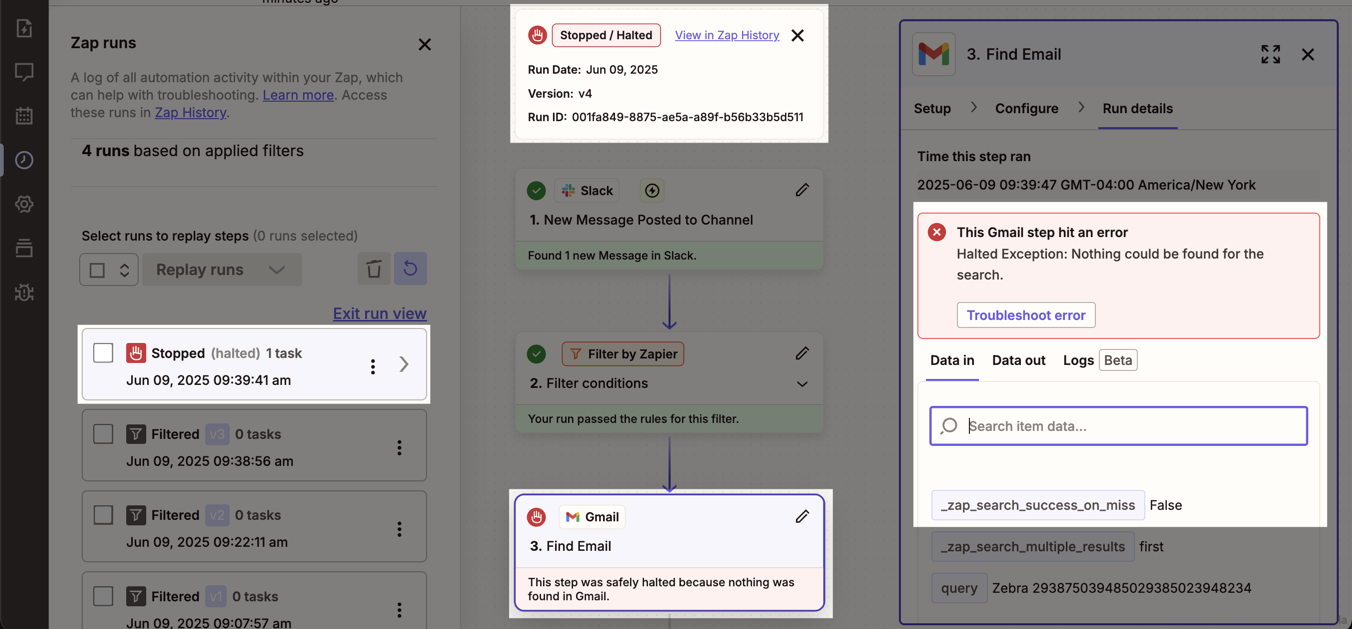The height and width of the screenshot is (629, 1352).
Task: Edit the Filter conditions step with pencil icon
Action: (802, 353)
